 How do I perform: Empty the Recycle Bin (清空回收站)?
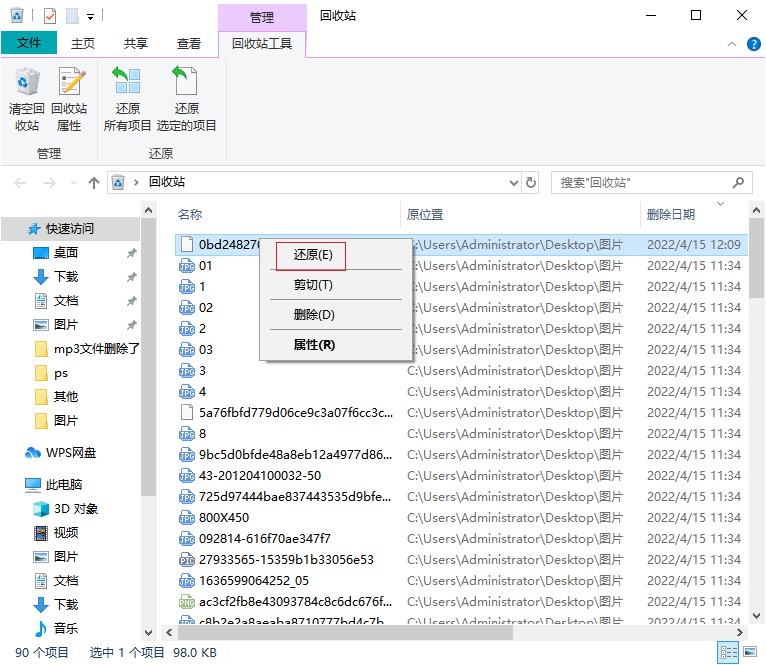pos(26,100)
